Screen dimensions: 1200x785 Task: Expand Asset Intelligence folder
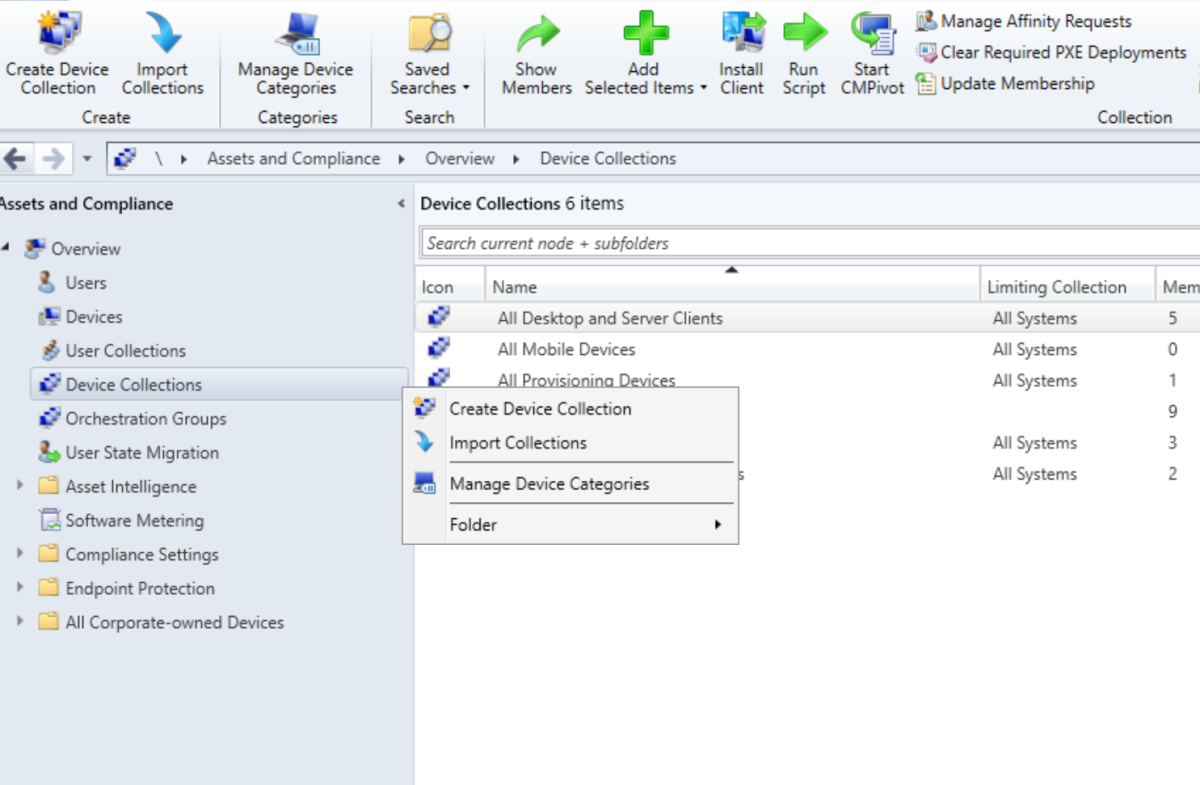(x=20, y=486)
